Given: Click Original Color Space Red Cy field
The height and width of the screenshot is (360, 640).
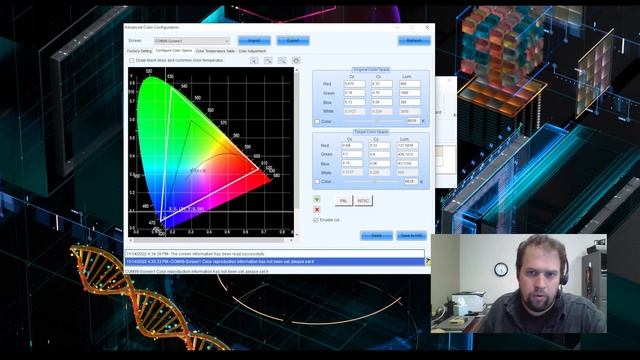Looking at the screenshot, I should [382, 84].
